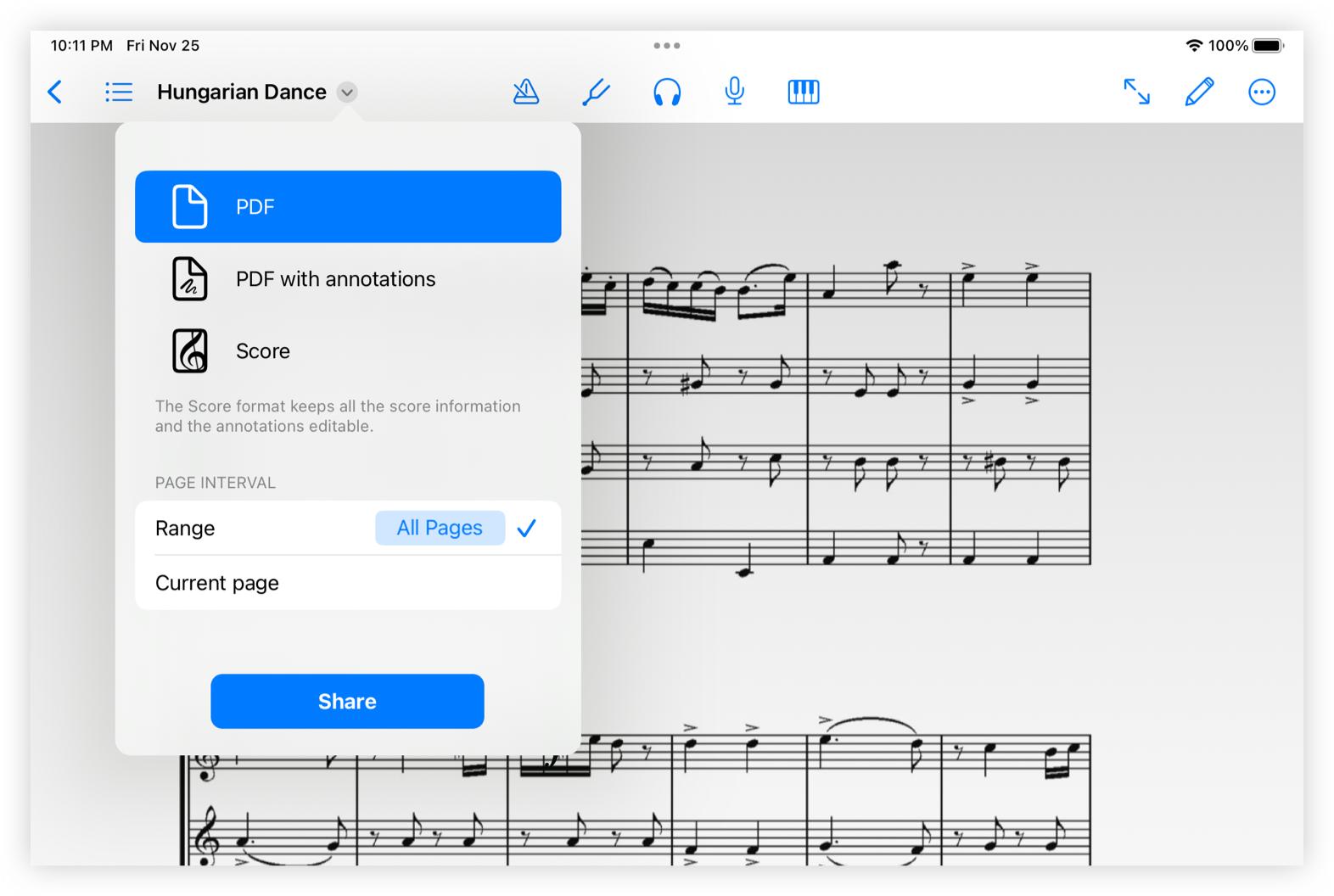The image size is (1334, 896).
Task: Tap the Share button
Action: pos(347,702)
